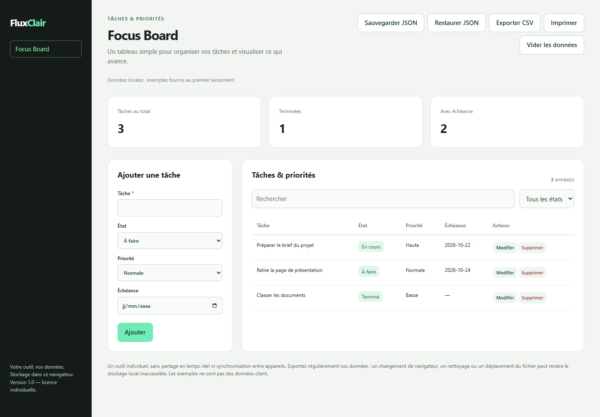This screenshot has width=600, height=417.
Task: Click the Sauvegarder JSON button
Action: pos(391,23)
